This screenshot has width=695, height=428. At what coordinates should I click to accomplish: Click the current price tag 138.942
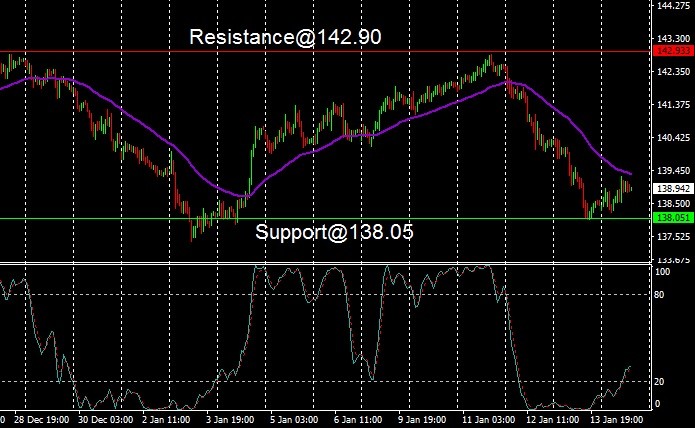tap(673, 189)
